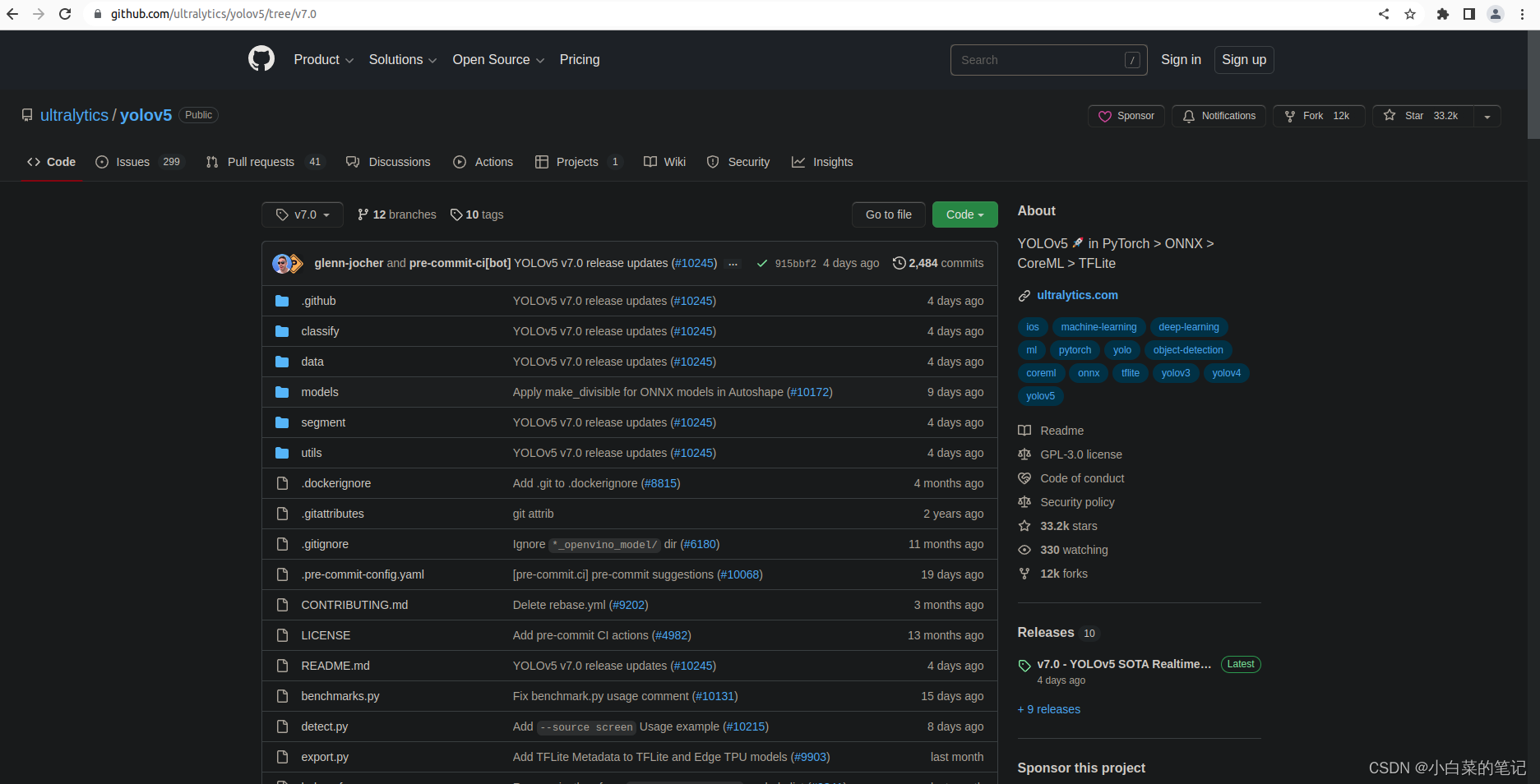Open the ultralytics owner link
The width and height of the screenshot is (1540, 784).
coord(74,115)
